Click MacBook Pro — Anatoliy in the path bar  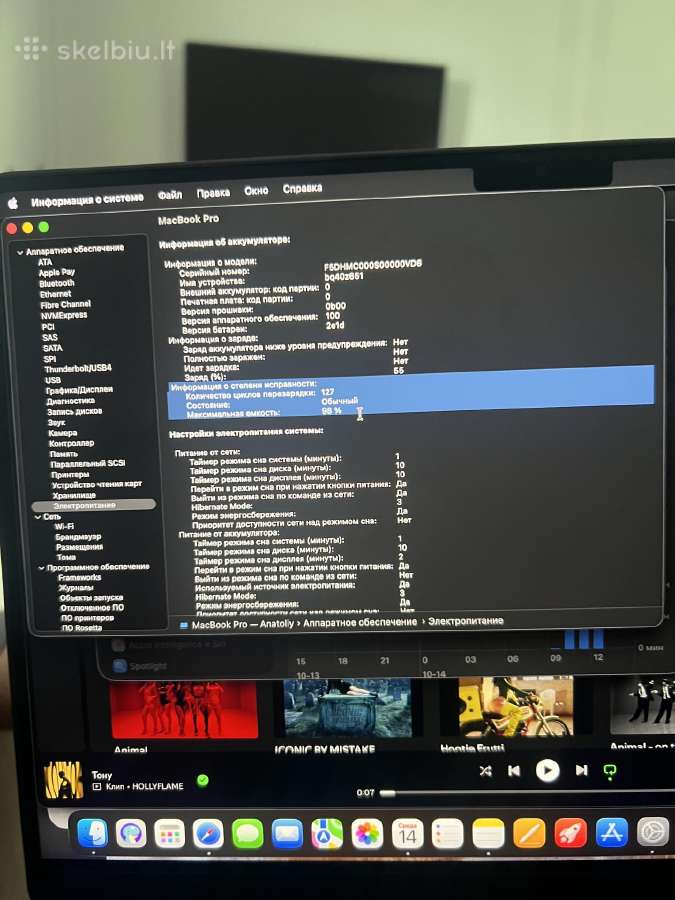point(242,624)
